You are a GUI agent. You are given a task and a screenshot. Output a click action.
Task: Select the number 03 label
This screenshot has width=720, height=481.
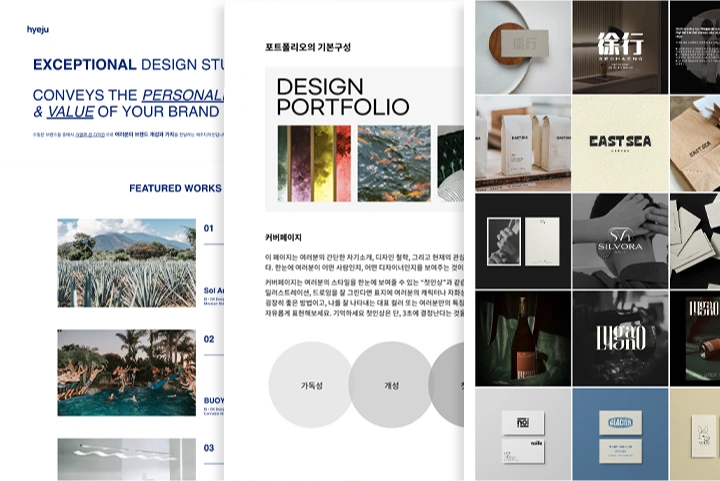[209, 448]
